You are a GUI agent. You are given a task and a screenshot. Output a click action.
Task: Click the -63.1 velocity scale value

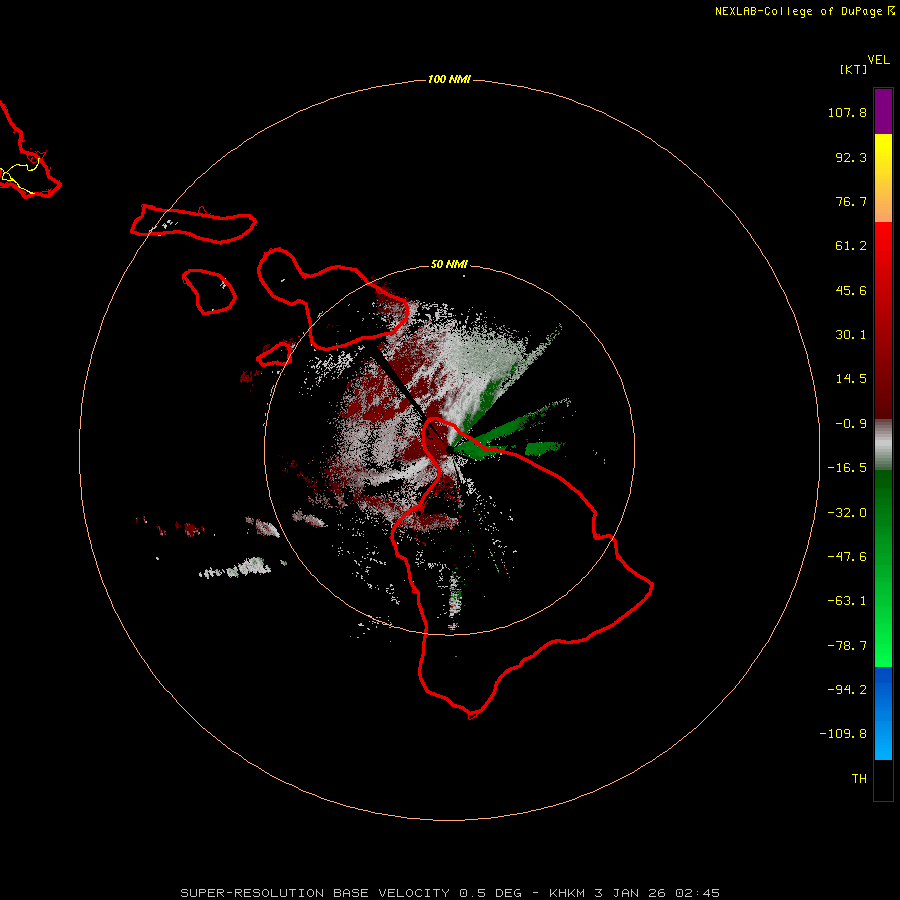(847, 601)
